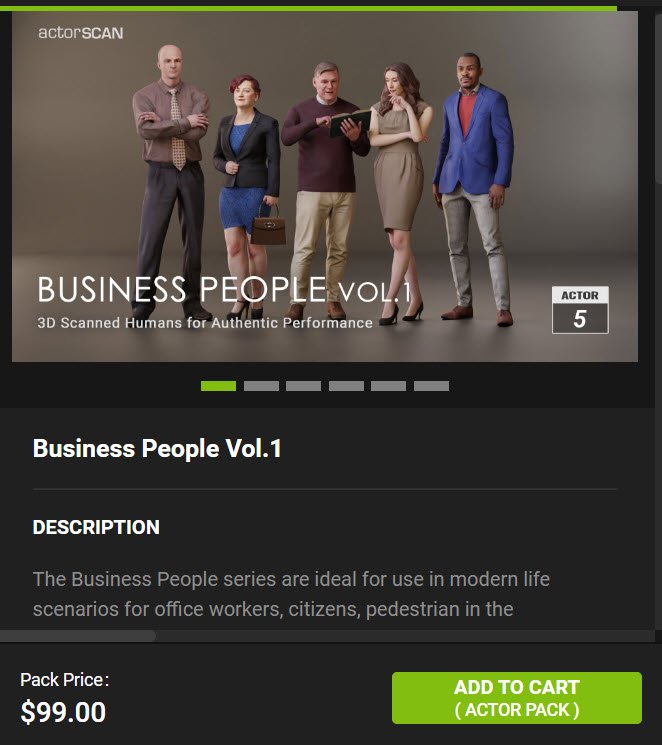Click the actorSCAN logo on the banner

[81, 33]
